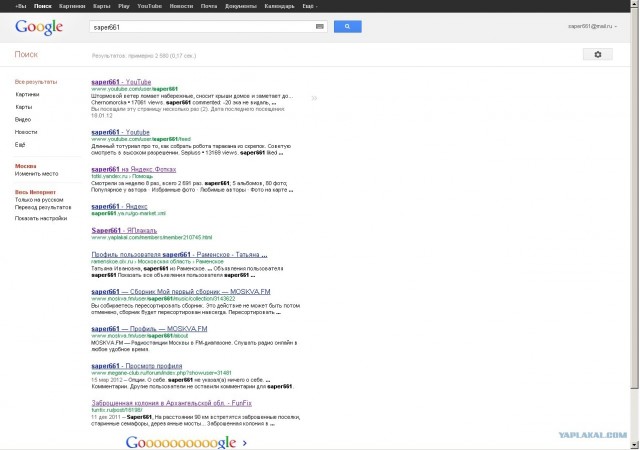Open Карты in top bar
Image resolution: width=640 pixels, height=450 pixels.
[102, 6]
